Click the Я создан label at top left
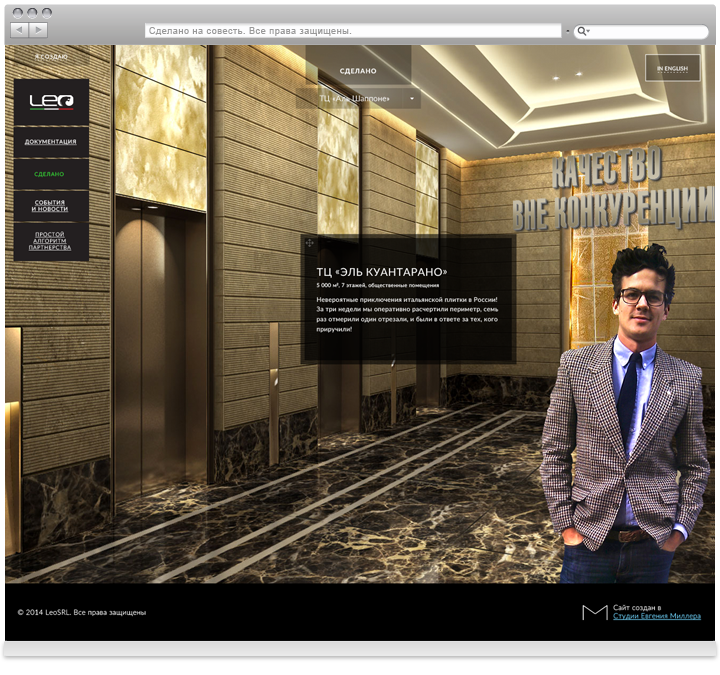This screenshot has height=675, width=720. (50, 58)
